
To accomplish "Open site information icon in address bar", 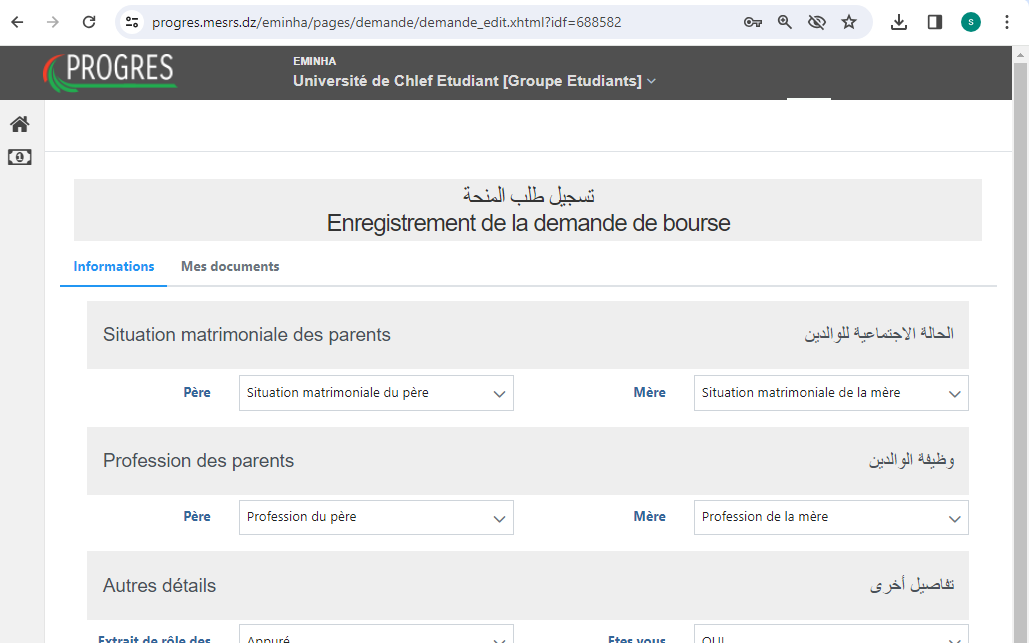I will click(132, 22).
